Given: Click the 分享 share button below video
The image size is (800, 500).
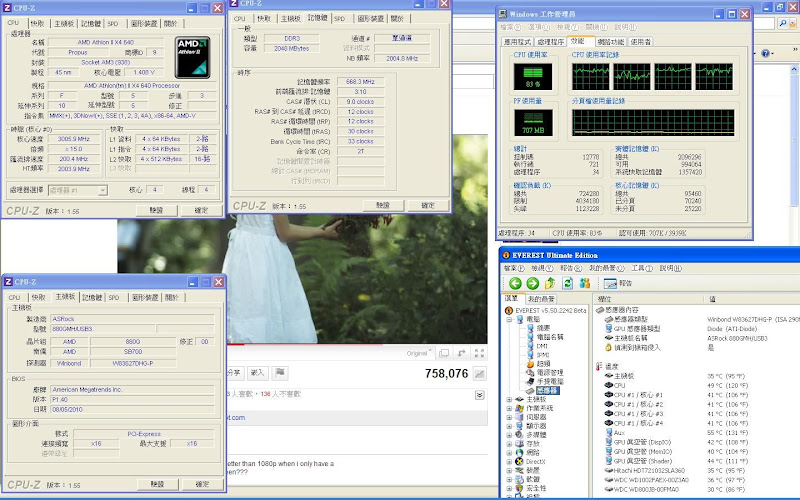Looking at the screenshot, I should click(234, 373).
